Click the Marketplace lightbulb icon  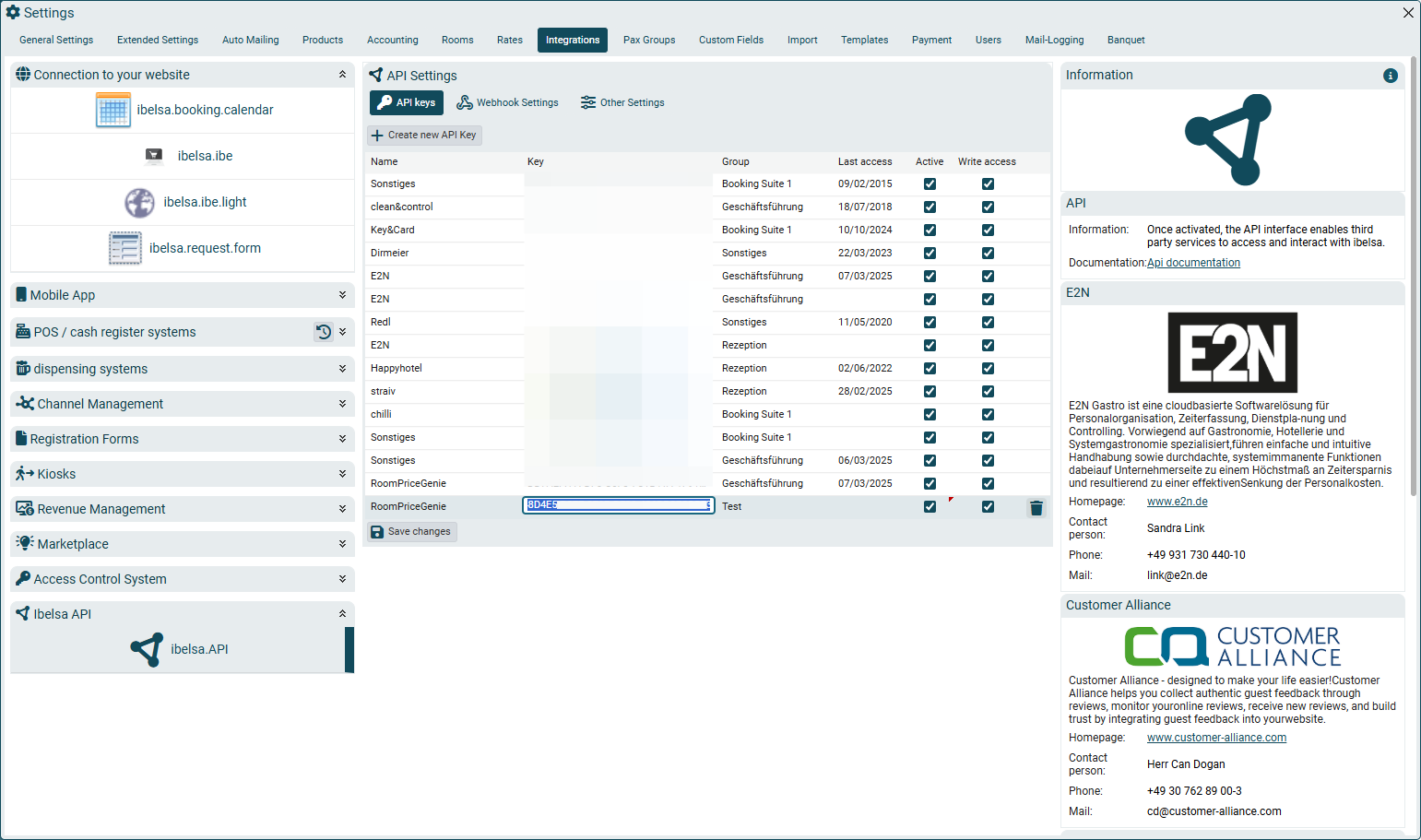coord(25,543)
